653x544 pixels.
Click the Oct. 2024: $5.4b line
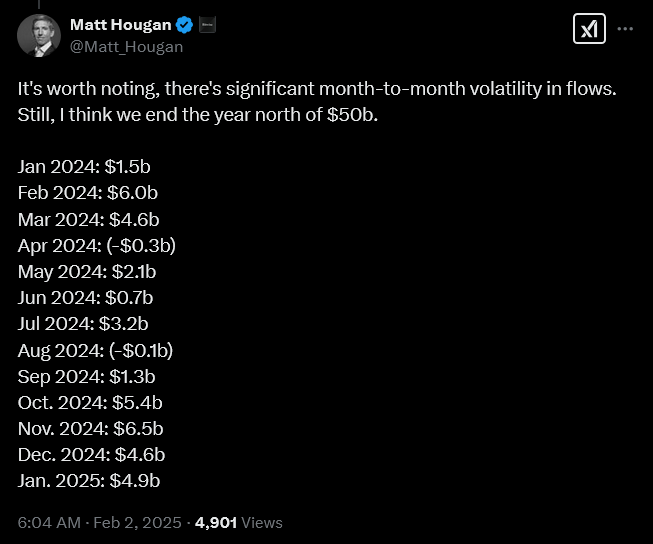coord(90,402)
